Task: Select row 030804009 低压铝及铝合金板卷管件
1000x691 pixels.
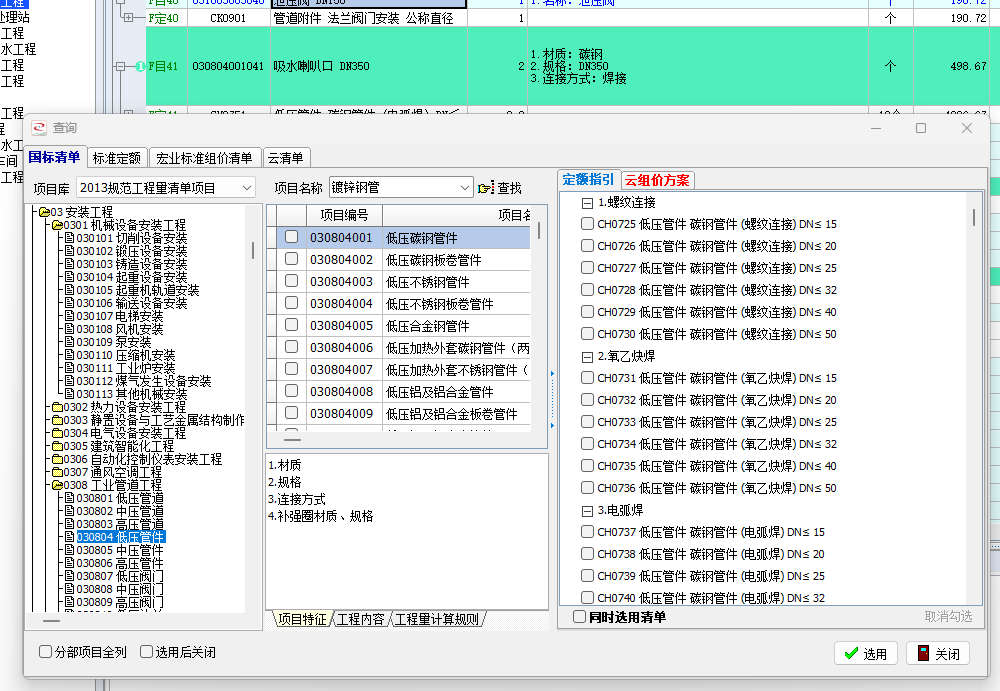Action: [x=404, y=413]
